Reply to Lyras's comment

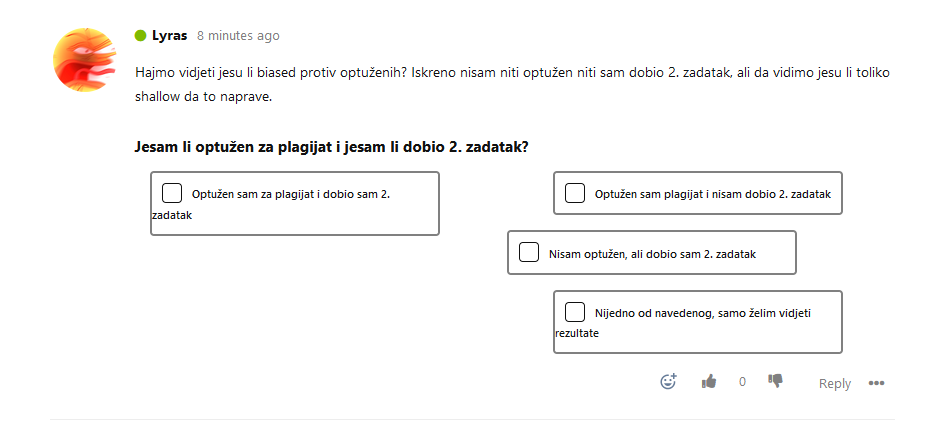click(835, 383)
